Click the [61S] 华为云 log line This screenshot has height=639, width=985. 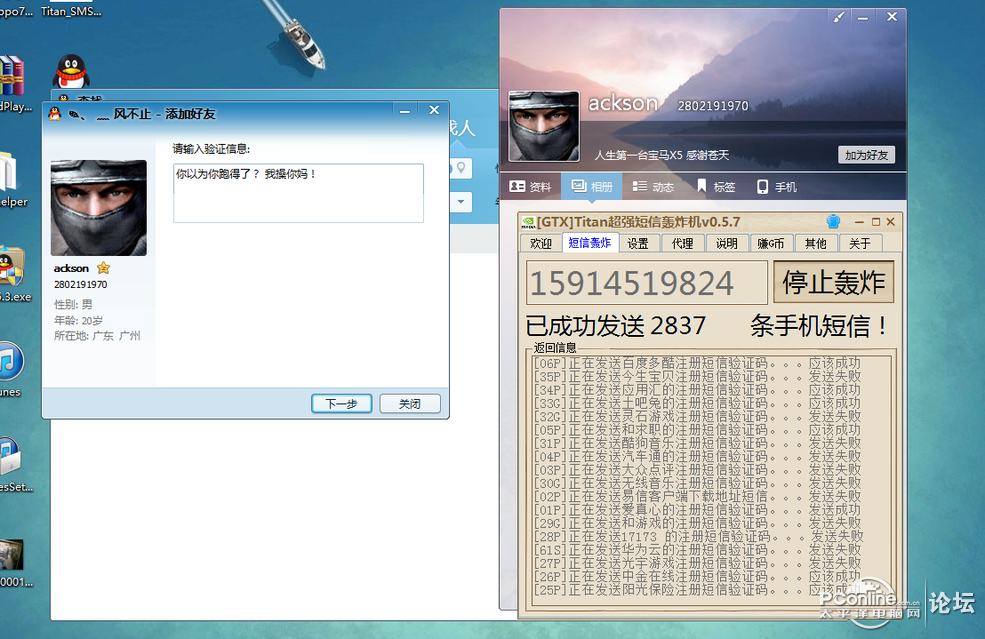click(697, 550)
